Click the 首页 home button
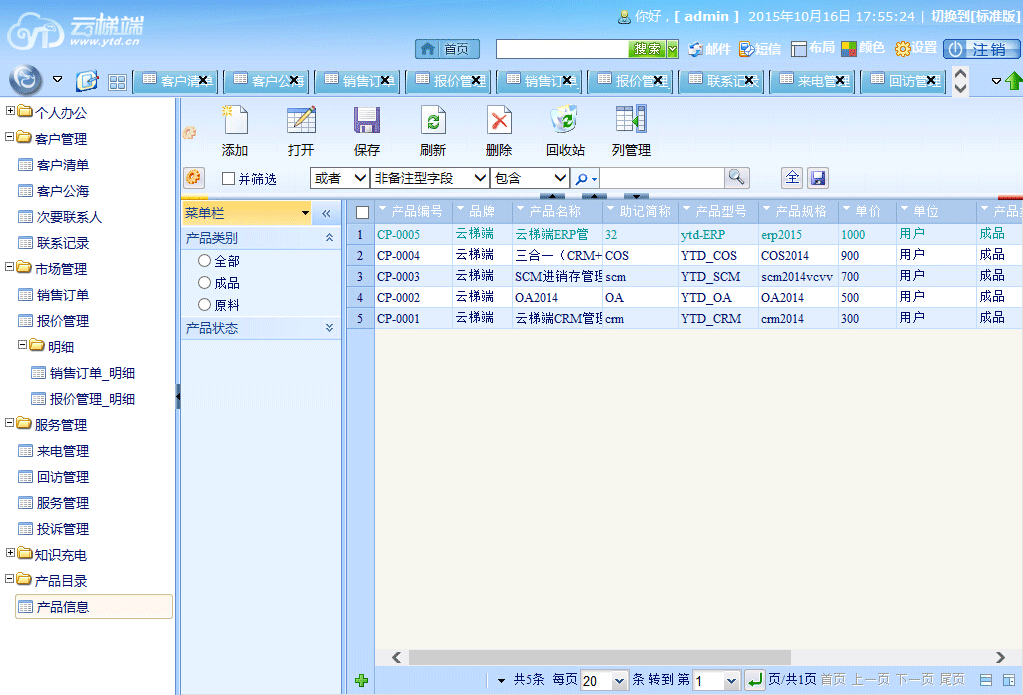This screenshot has width=1023, height=695. [x=447, y=49]
